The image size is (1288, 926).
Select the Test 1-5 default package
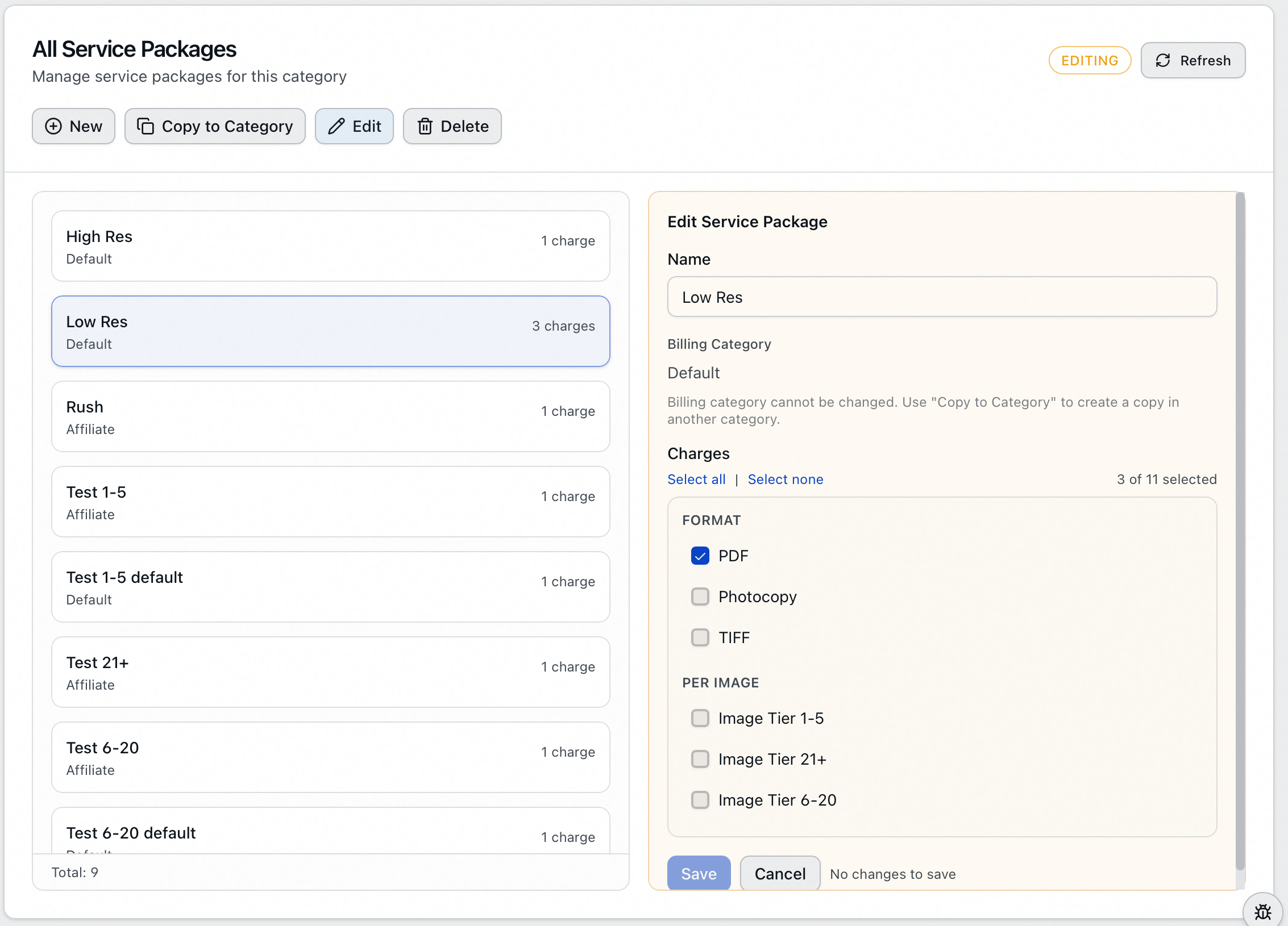click(331, 587)
